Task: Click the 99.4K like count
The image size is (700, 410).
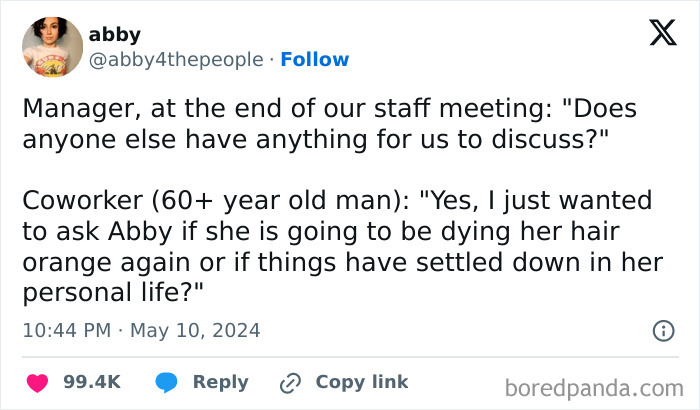Action: tap(92, 382)
